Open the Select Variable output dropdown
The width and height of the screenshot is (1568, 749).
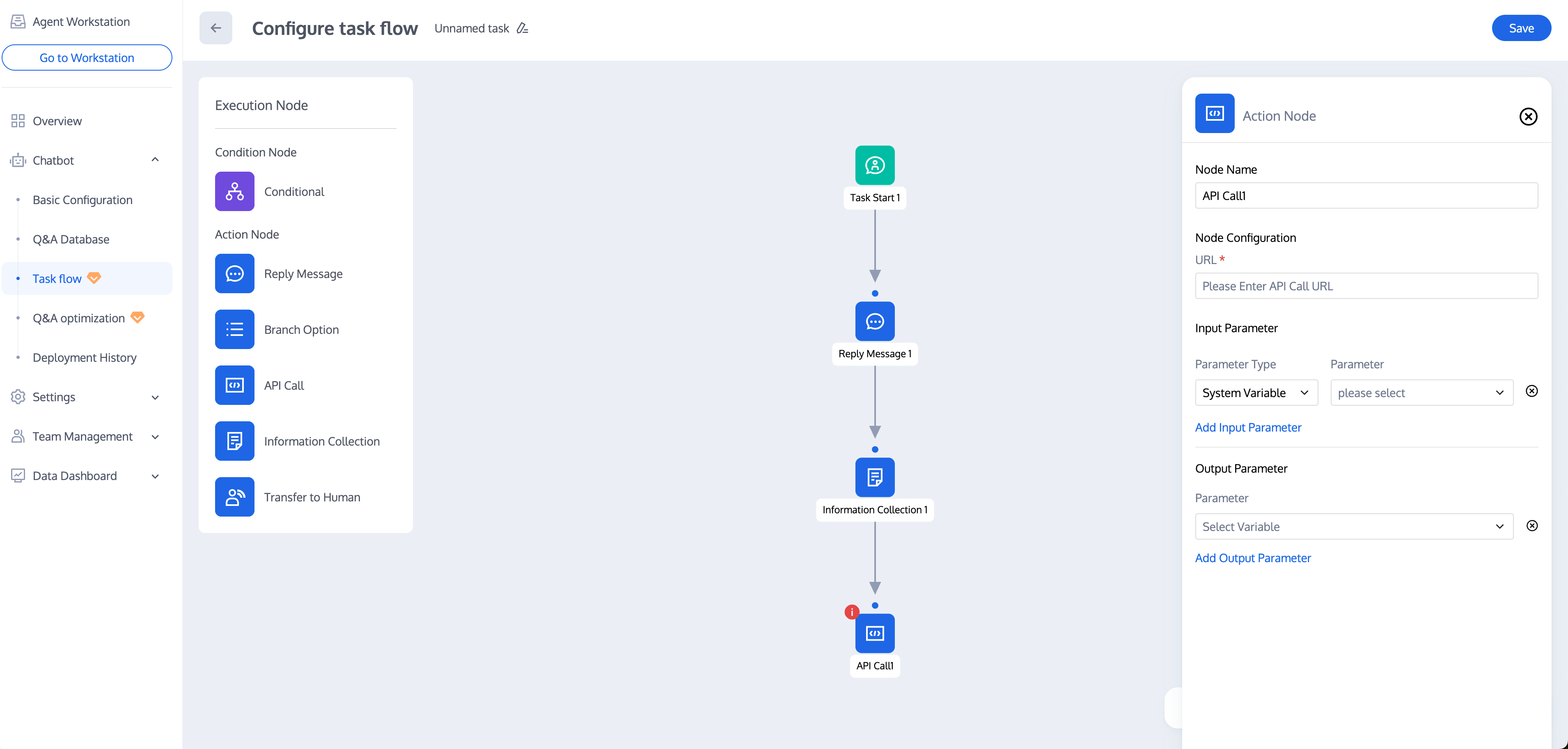coord(1353,526)
